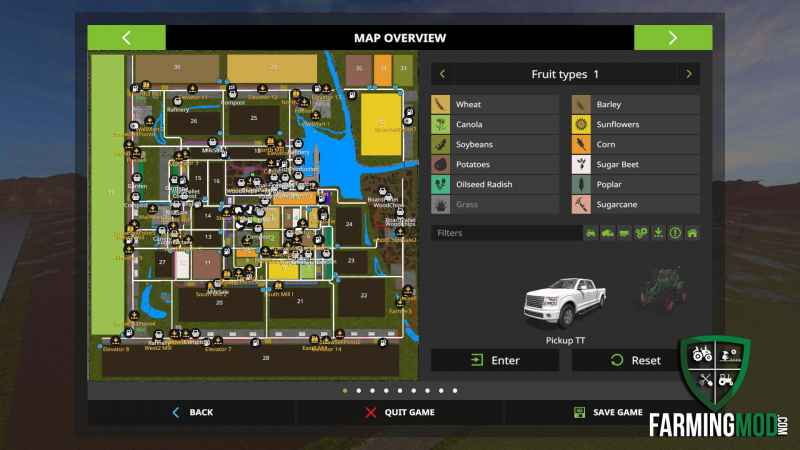Screen dimensions: 800x450
Task: Toggle the circled exclamation info filter
Action: pyautogui.click(x=676, y=233)
